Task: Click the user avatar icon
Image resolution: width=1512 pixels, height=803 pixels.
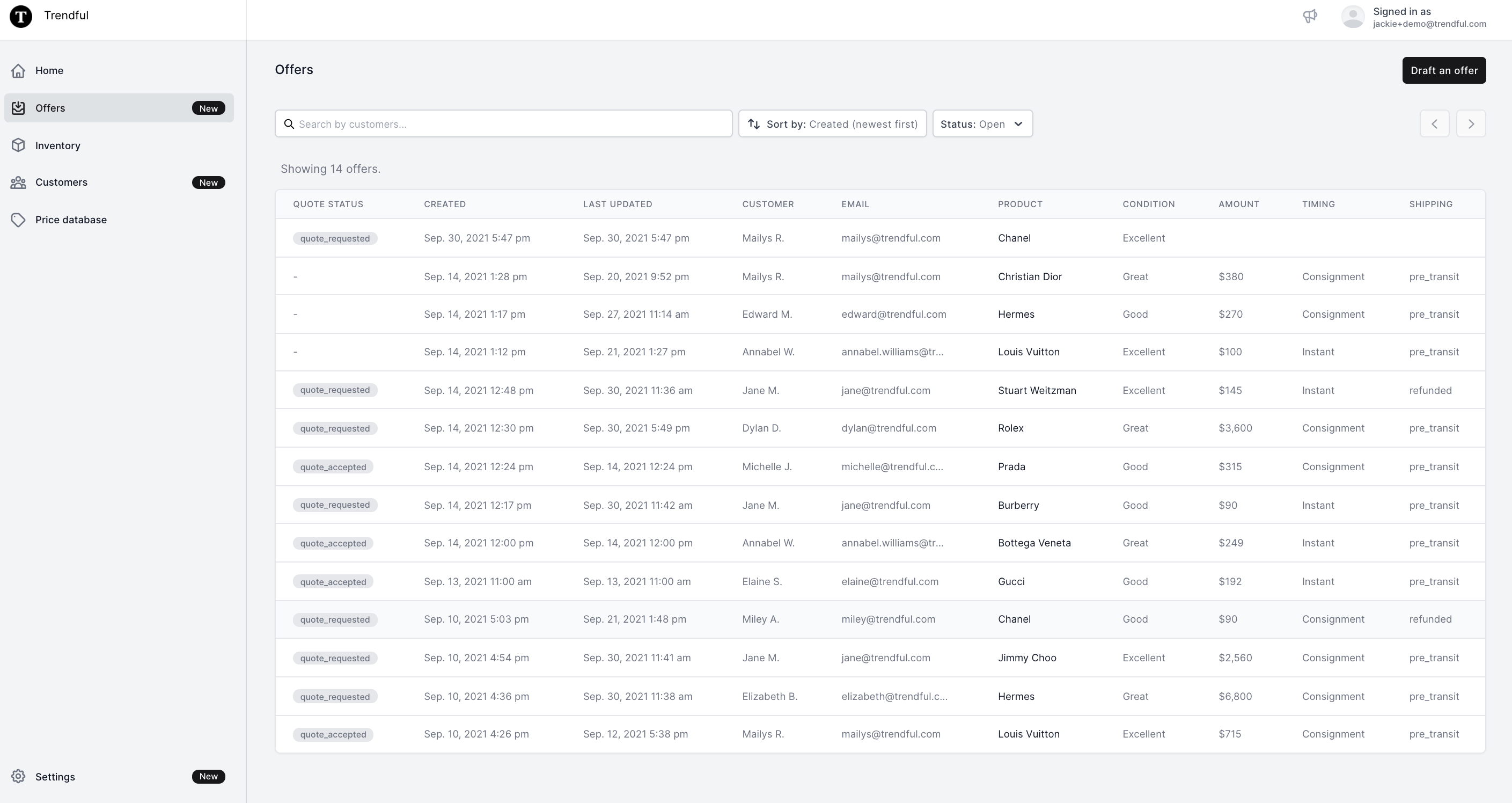Action: [1353, 17]
